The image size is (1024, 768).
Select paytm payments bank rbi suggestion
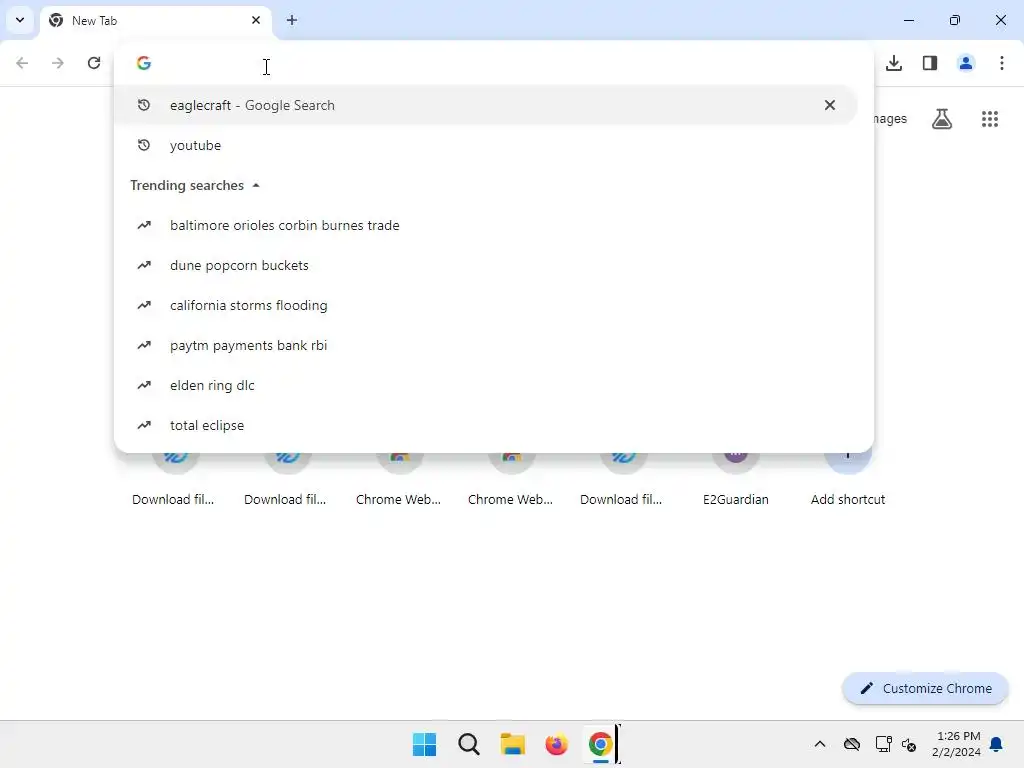point(485,345)
